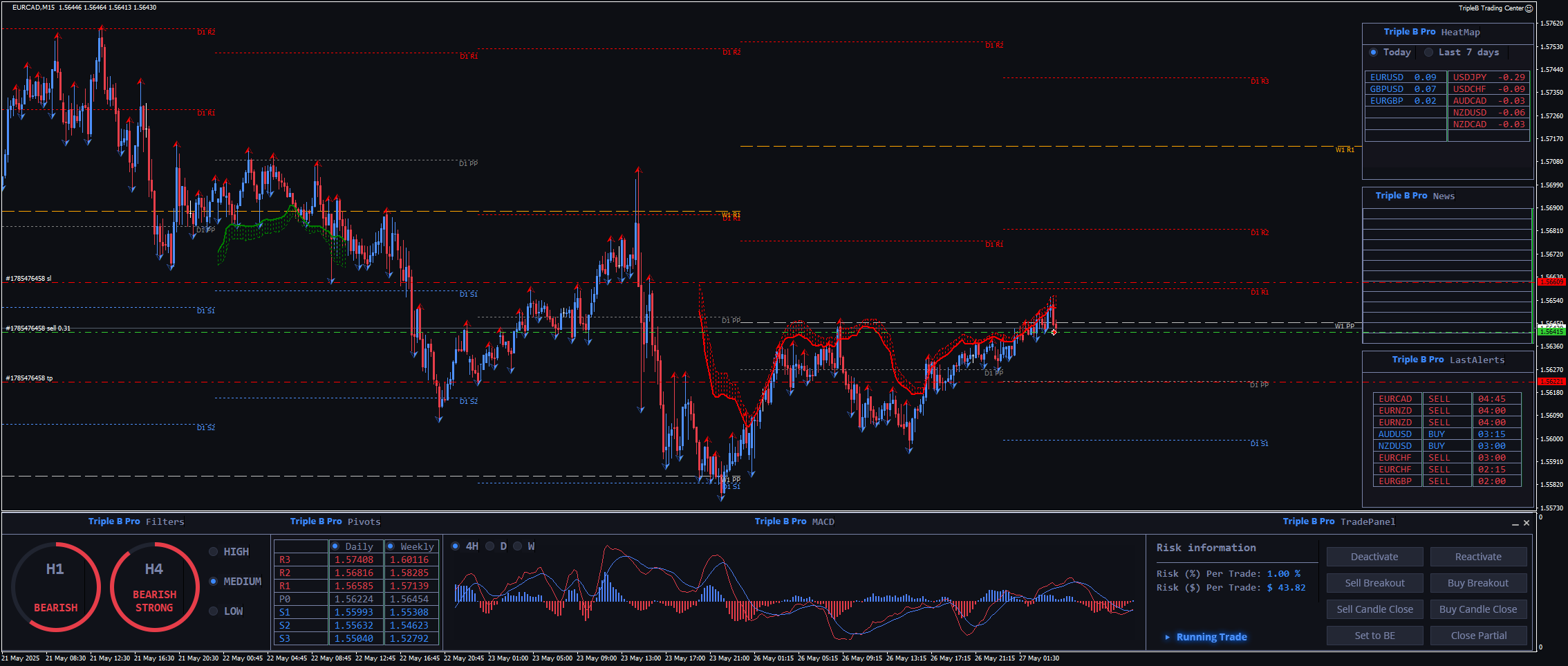
Task: Set filter strength to HIGH
Action: point(214,552)
